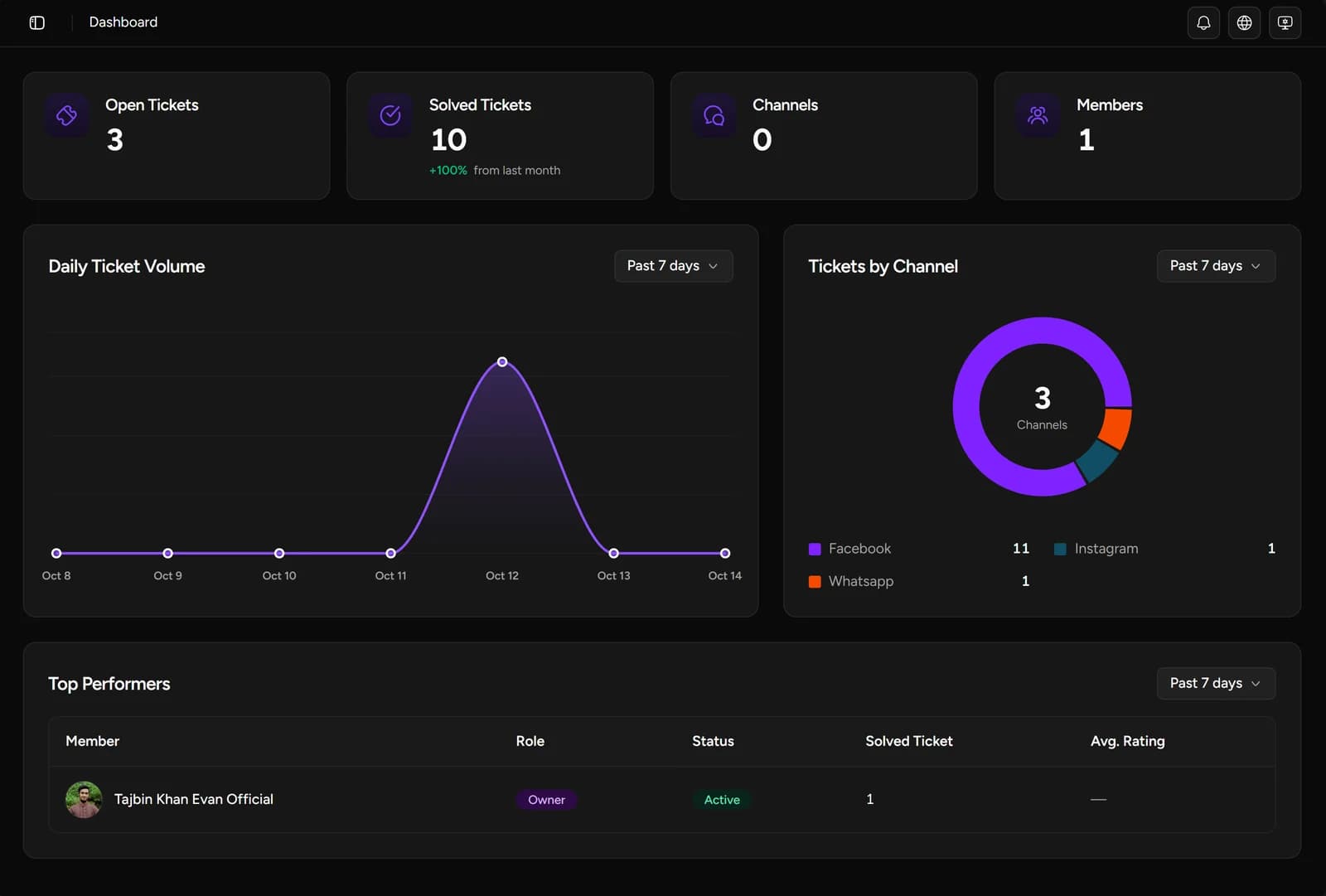The image size is (1326, 896).
Task: Click the globe language icon
Action: (1244, 22)
